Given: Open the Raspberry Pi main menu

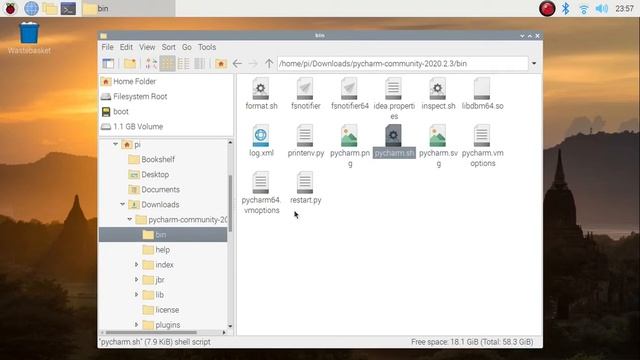Looking at the screenshot, I should point(10,8).
